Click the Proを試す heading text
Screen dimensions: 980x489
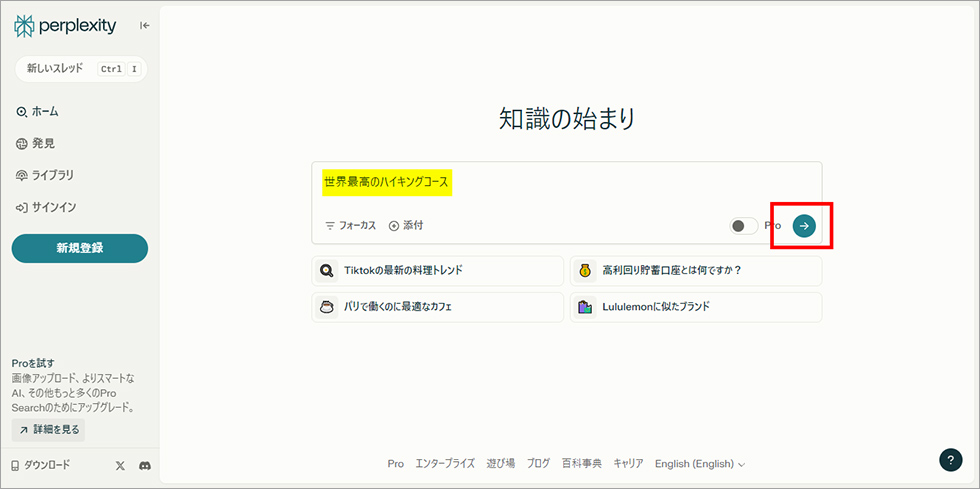33,363
